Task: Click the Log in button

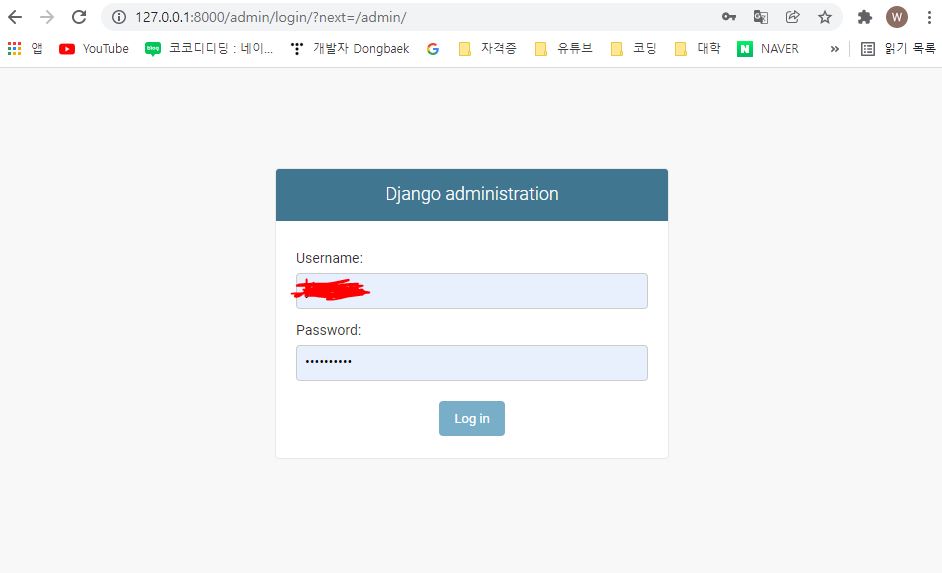Action: (472, 419)
